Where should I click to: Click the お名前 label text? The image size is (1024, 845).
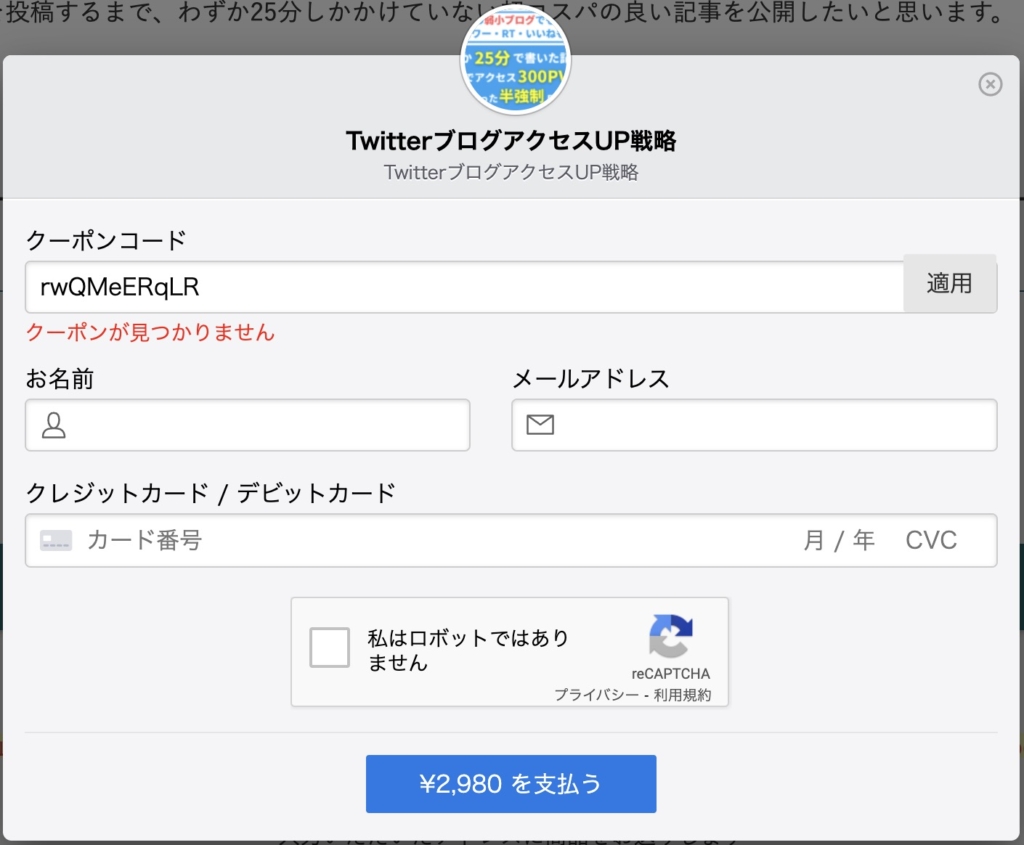[x=59, y=379]
